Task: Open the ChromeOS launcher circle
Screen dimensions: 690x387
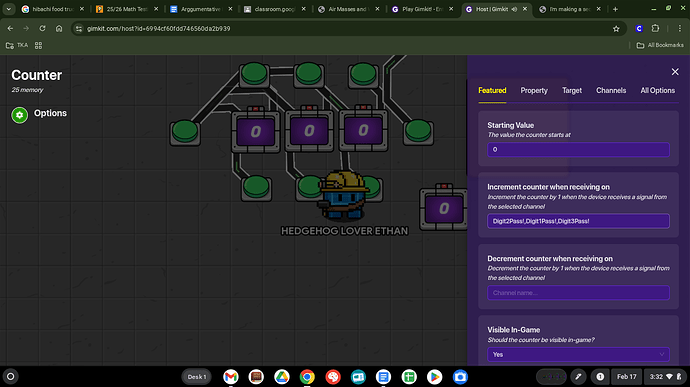Action: 11,376
